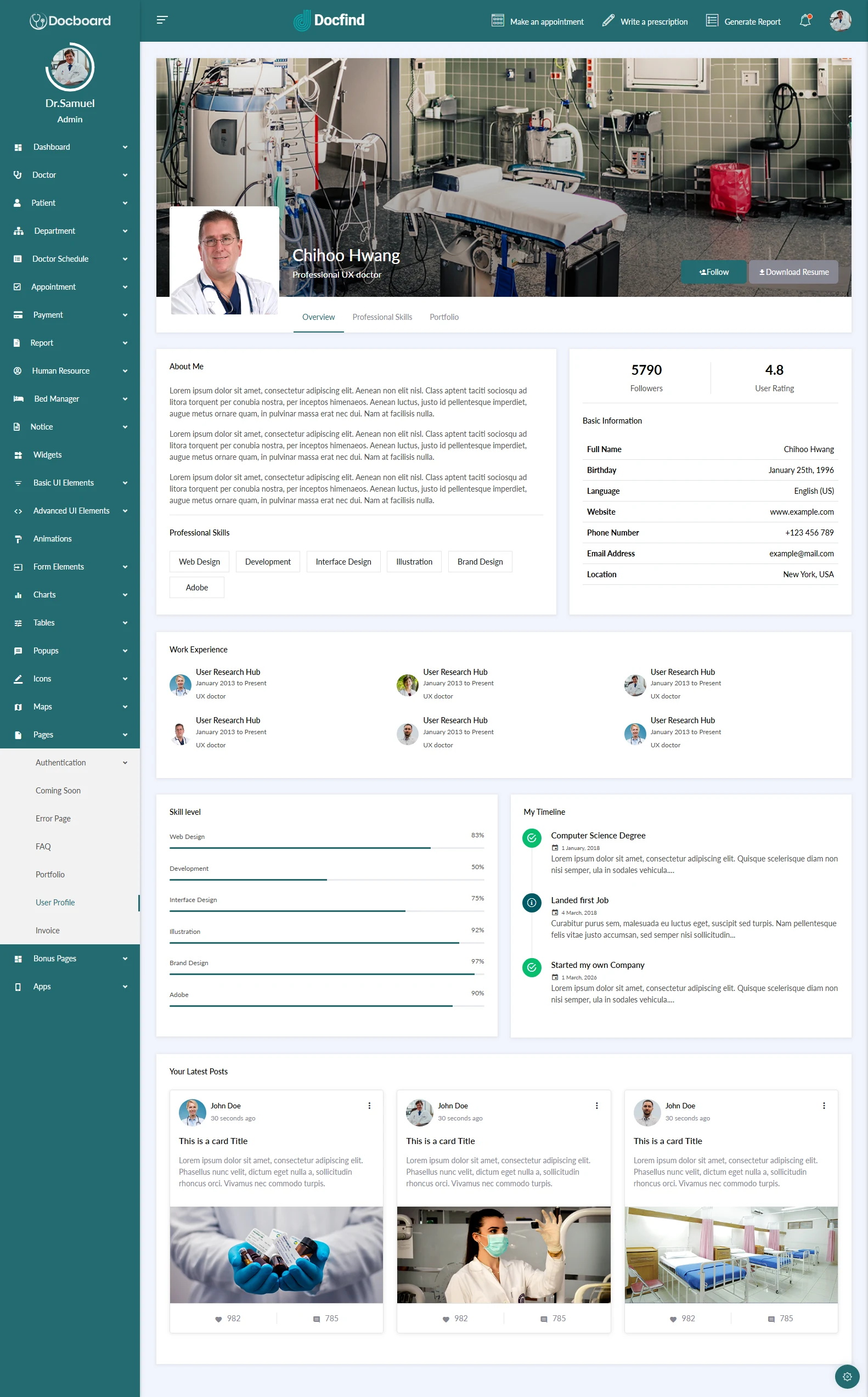Image resolution: width=868 pixels, height=1397 pixels.
Task: Click comment icon on the third post
Action: (771, 1319)
